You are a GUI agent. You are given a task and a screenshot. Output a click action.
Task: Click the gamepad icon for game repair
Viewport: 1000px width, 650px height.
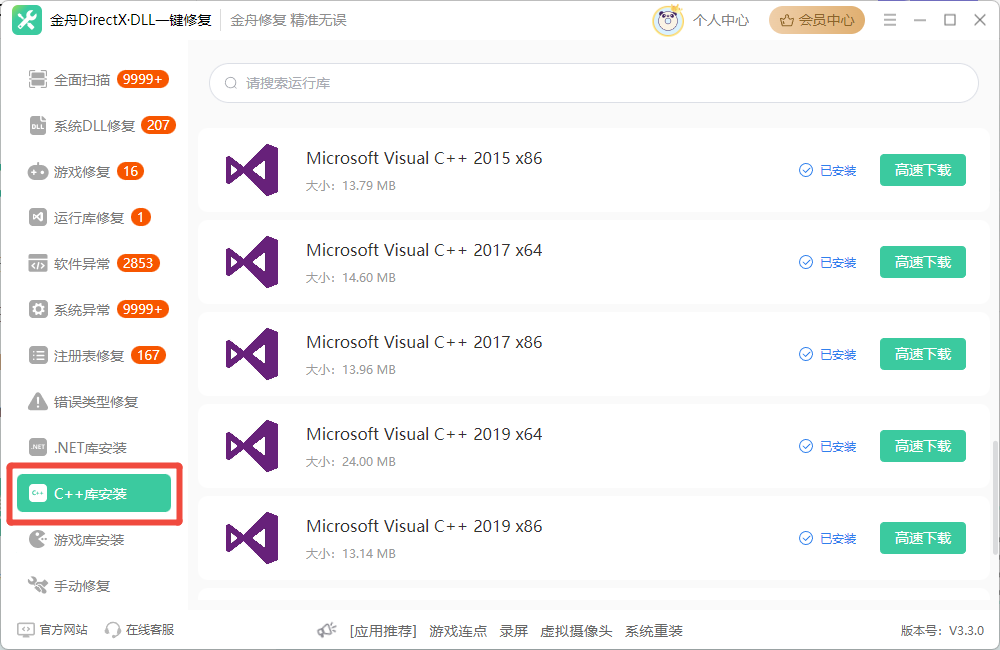pos(38,172)
